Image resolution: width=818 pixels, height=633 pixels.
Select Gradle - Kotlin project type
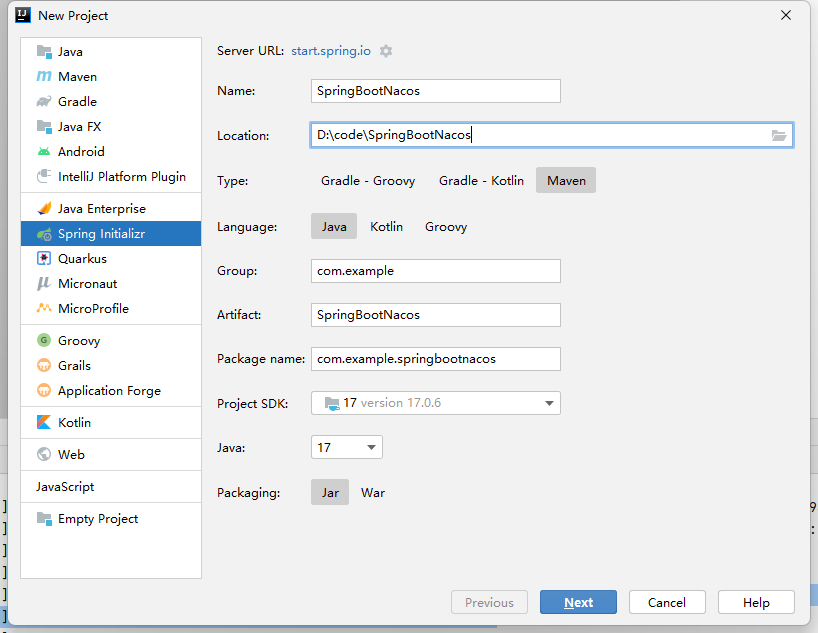pos(481,181)
